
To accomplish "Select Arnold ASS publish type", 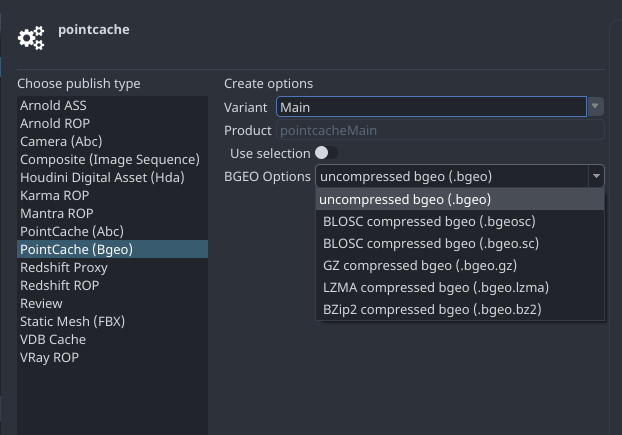I will tap(112, 105).
